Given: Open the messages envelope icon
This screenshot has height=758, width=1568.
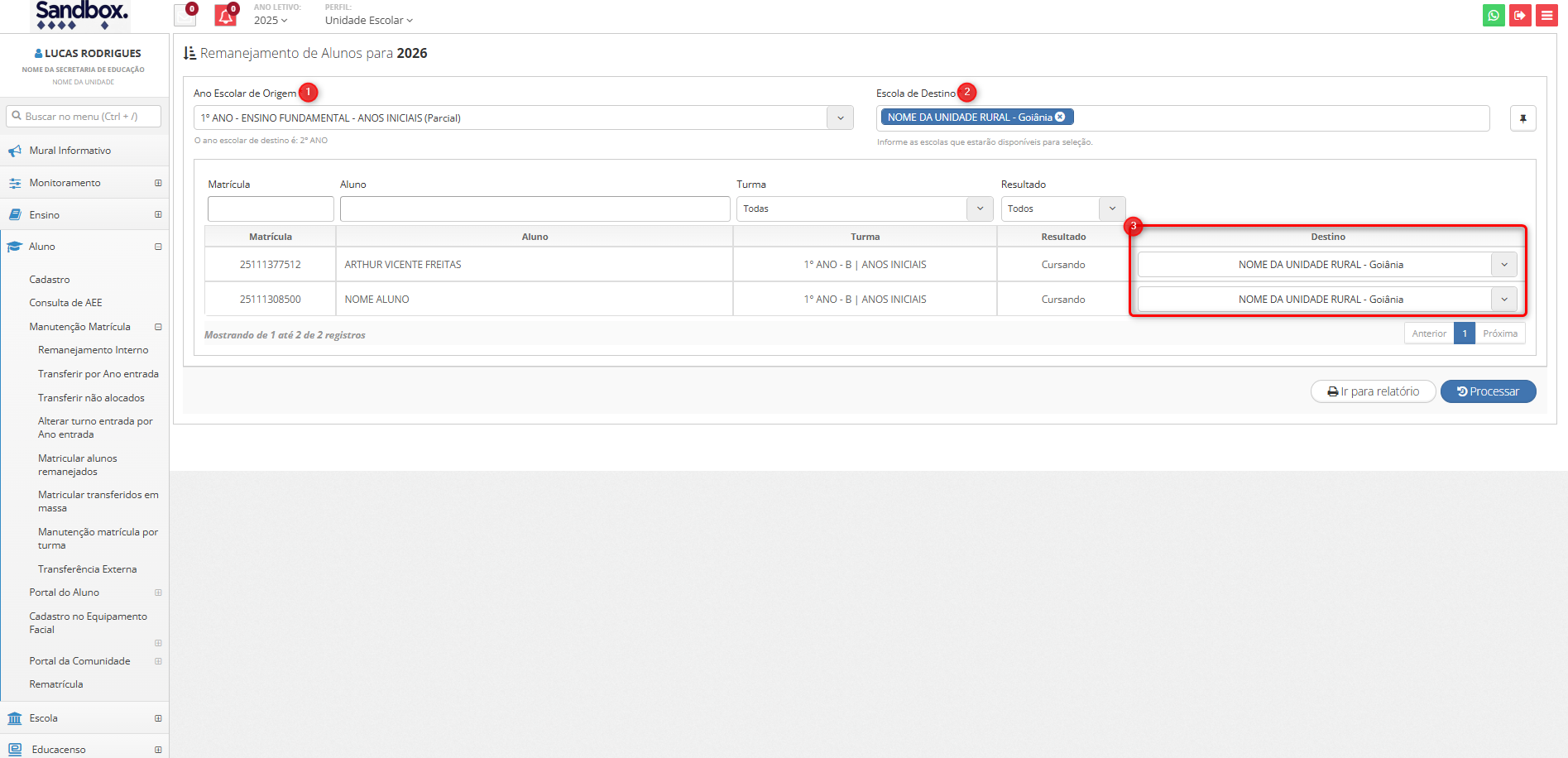Looking at the screenshot, I should pos(185,16).
